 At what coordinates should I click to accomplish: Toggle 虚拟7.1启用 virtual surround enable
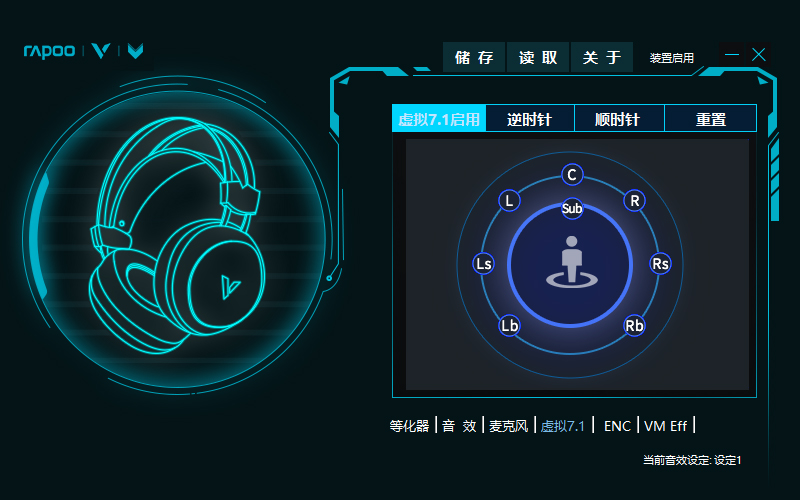(x=439, y=118)
